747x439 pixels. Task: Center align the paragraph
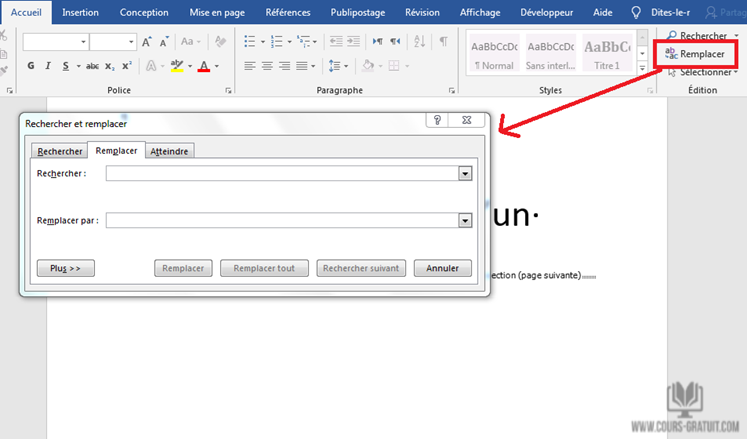tap(268, 66)
